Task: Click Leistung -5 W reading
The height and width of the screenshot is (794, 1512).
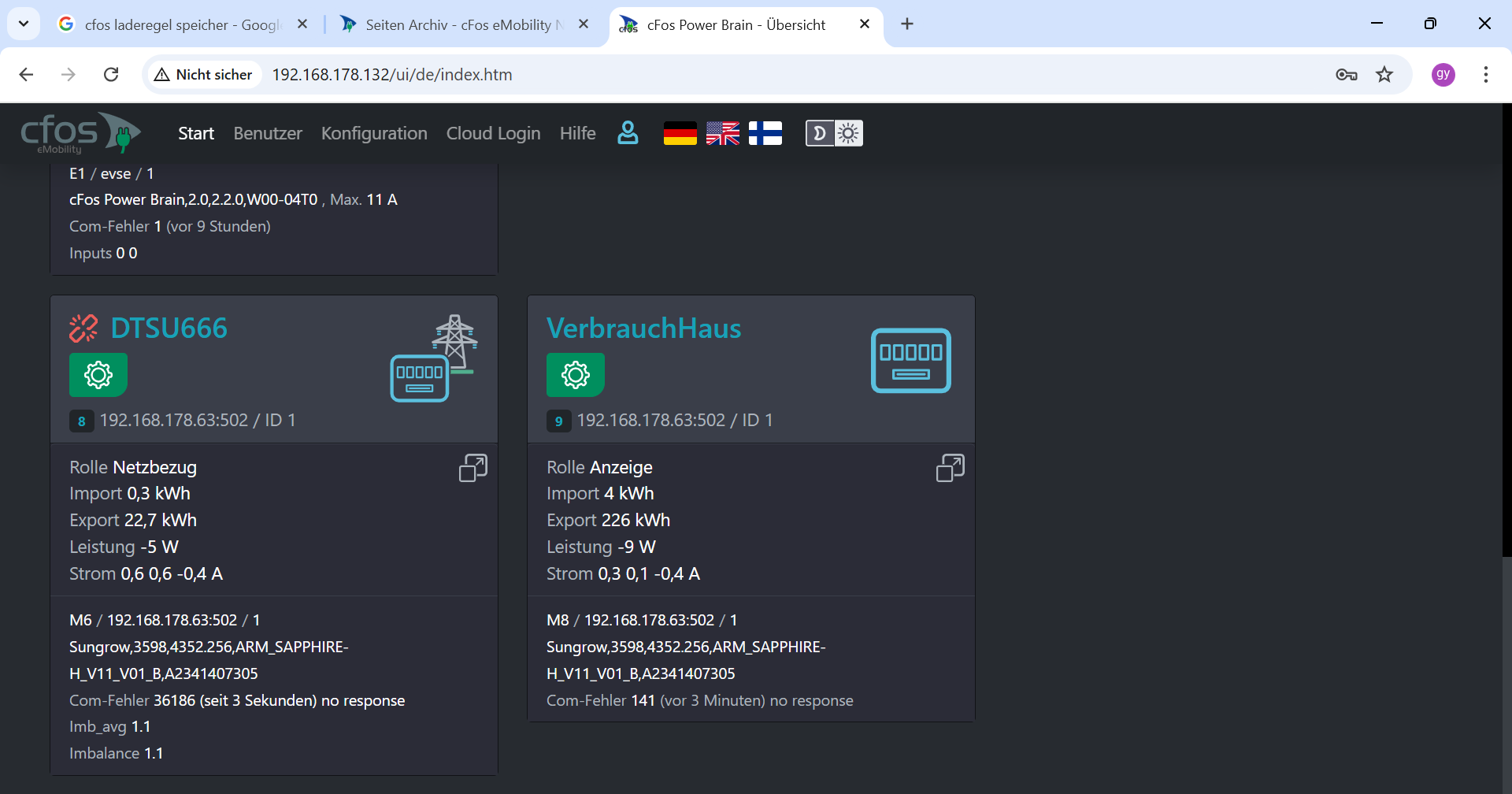Action: pos(124,547)
